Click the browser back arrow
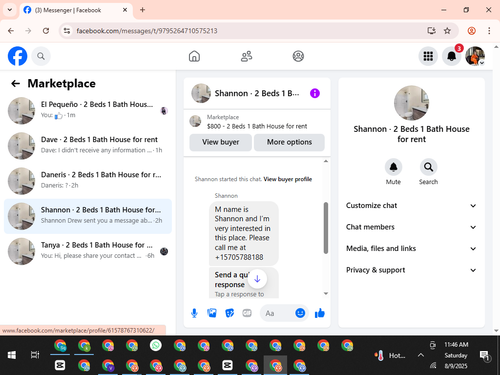The height and width of the screenshot is (375, 500). [11, 31]
